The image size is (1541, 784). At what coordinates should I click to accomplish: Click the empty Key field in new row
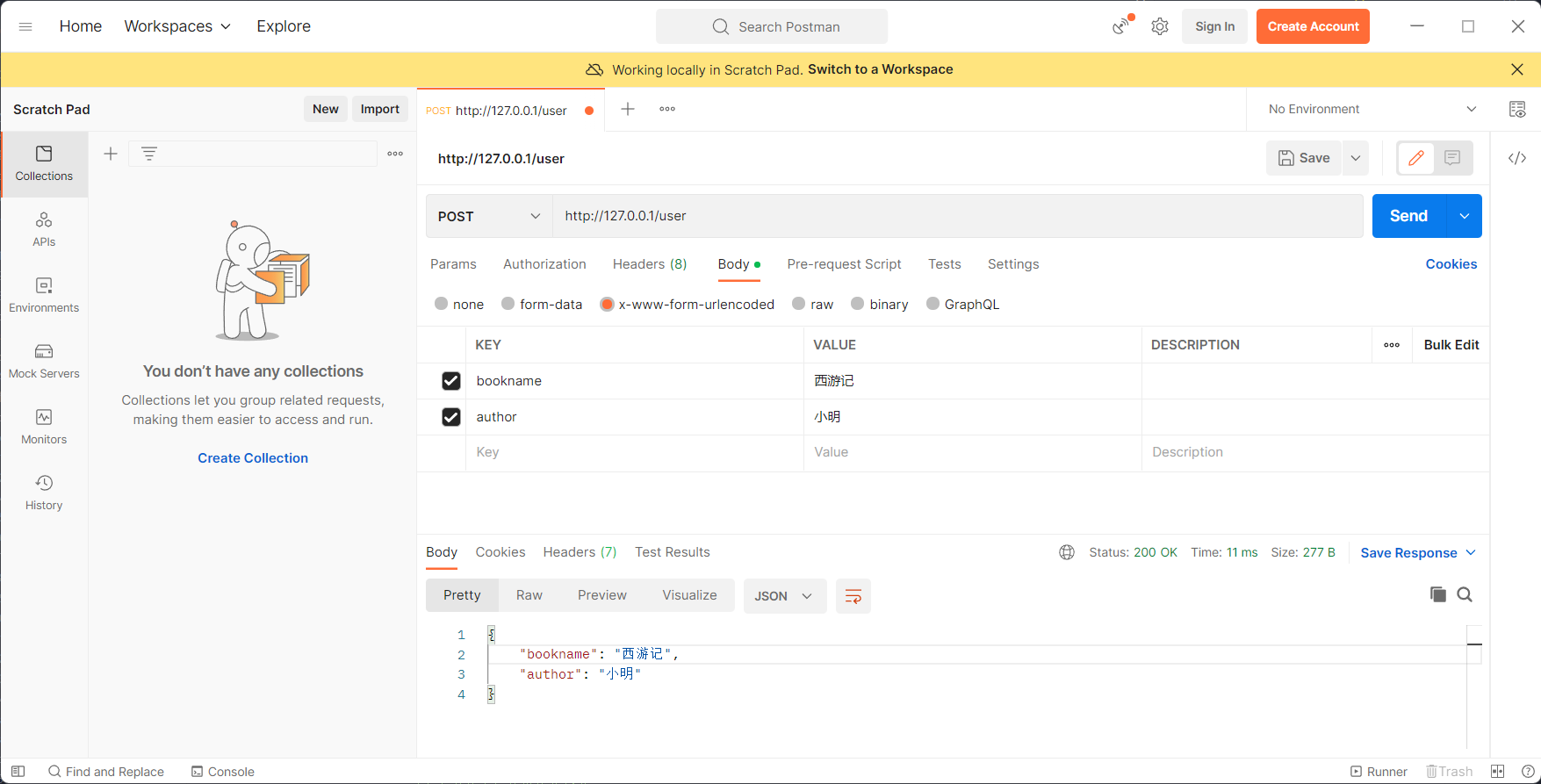point(635,452)
